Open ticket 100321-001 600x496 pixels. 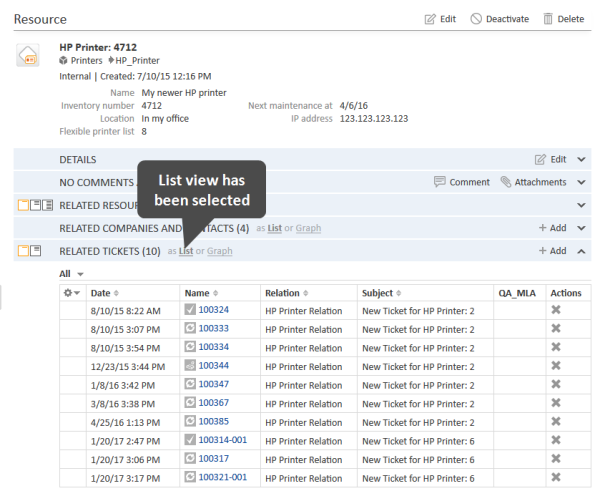[223, 477]
